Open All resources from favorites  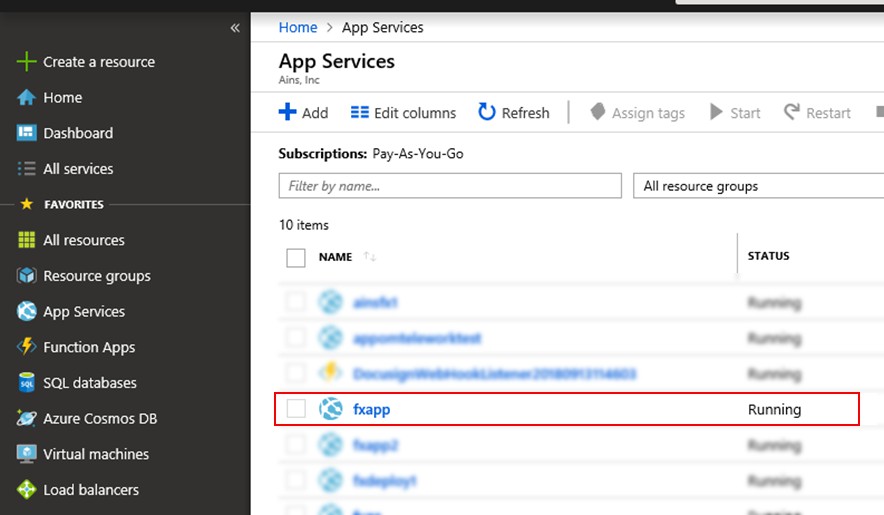[x=83, y=240]
